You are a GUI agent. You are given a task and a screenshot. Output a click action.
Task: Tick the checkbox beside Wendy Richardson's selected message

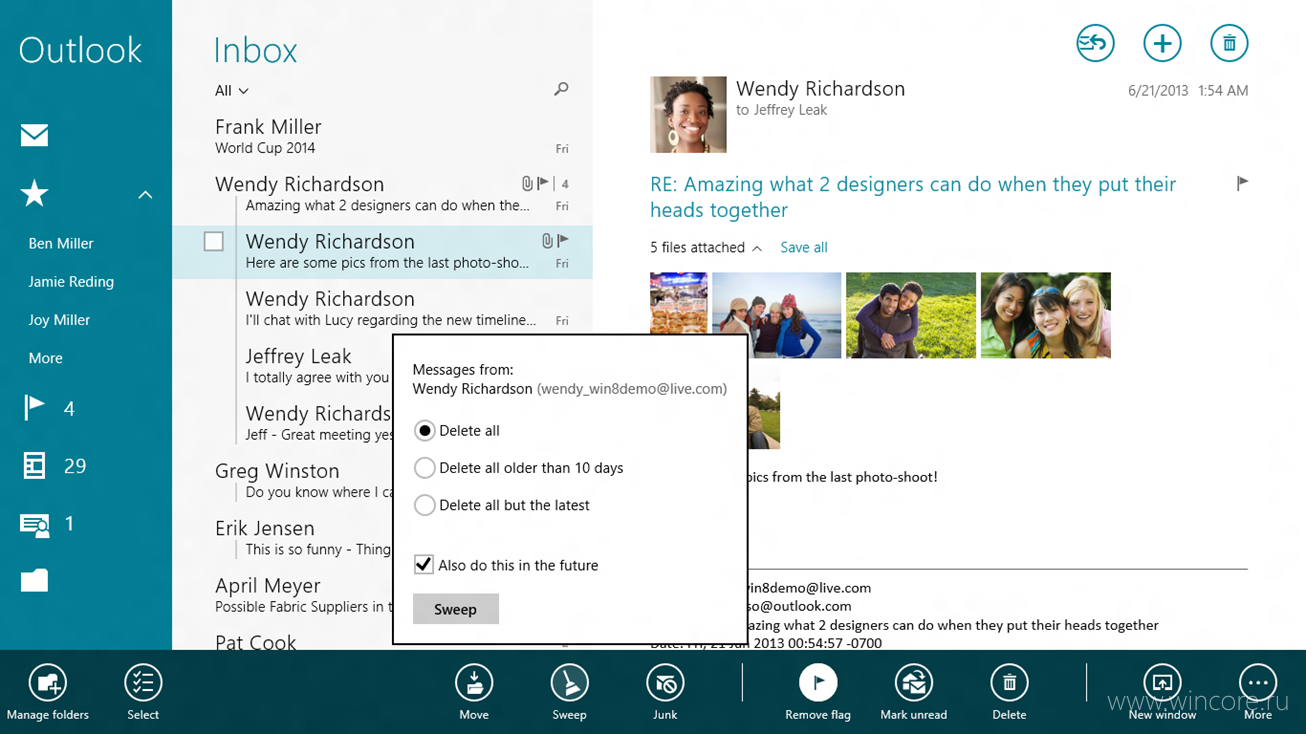(213, 241)
